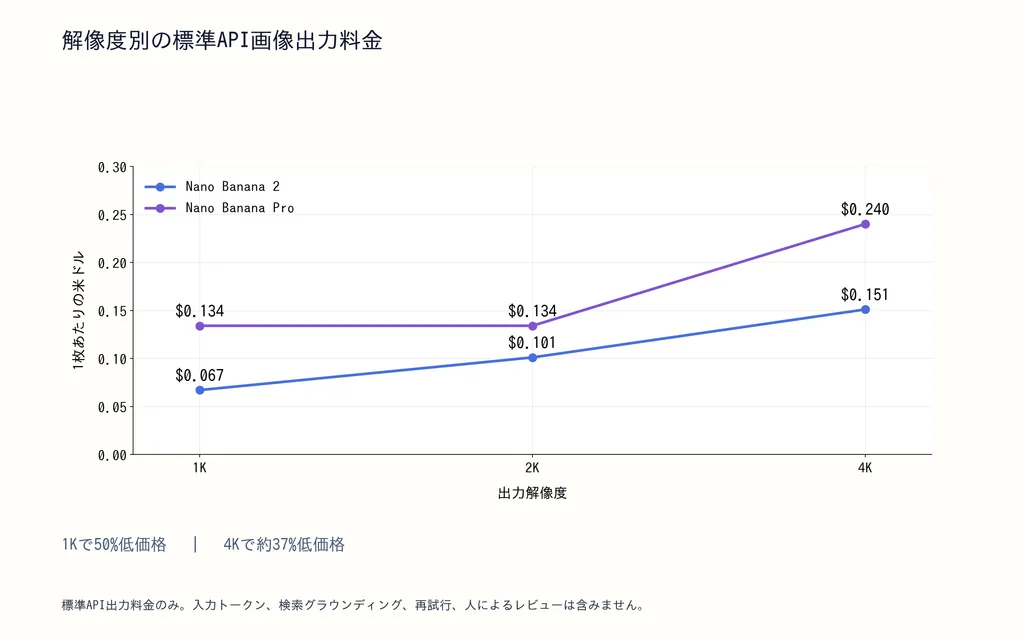This screenshot has width=1024, height=640.
Task: Click the 1K x-axis tick label
Action: pyautogui.click(x=199, y=468)
